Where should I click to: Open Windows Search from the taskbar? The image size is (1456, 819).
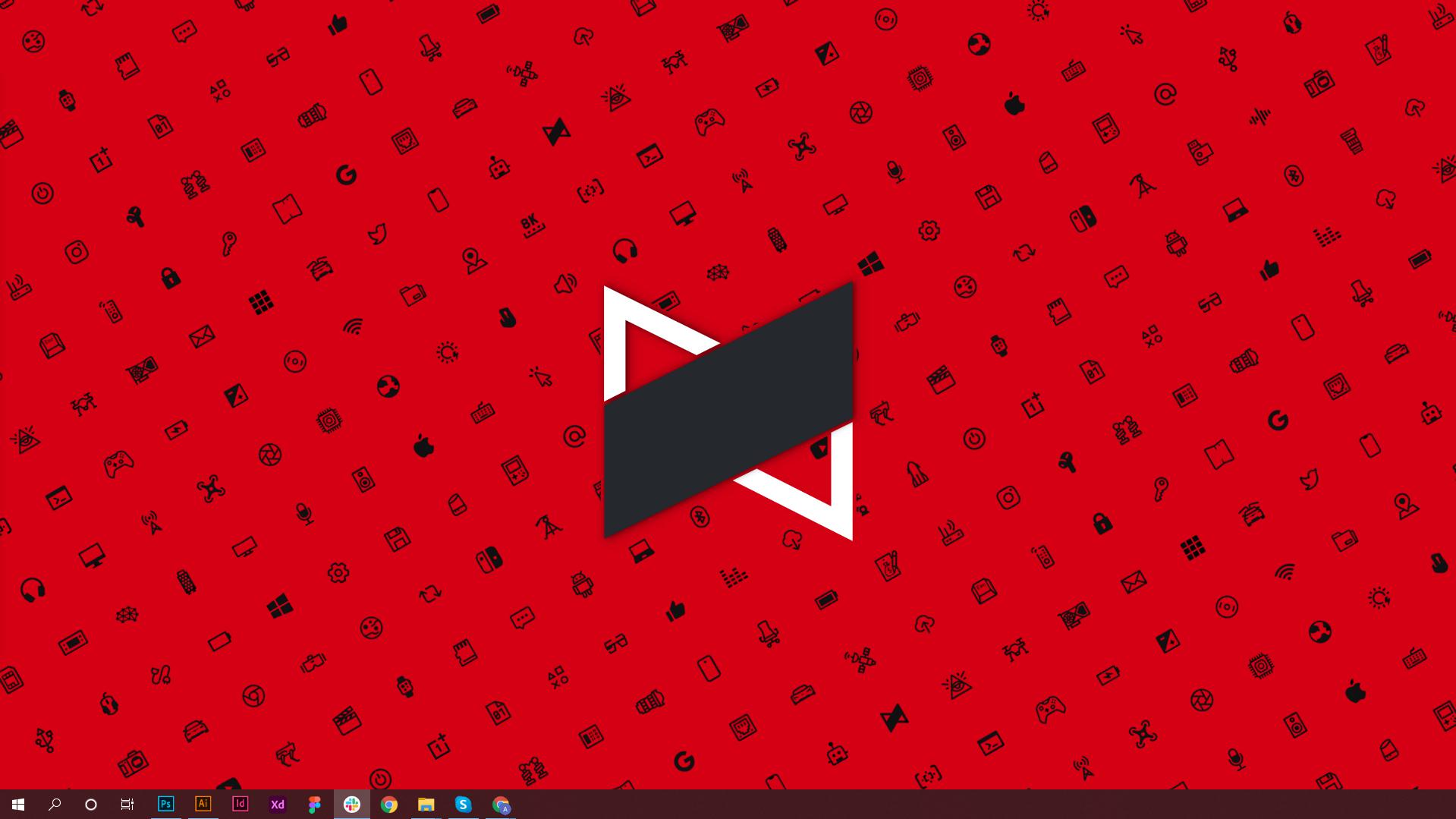click(53, 805)
